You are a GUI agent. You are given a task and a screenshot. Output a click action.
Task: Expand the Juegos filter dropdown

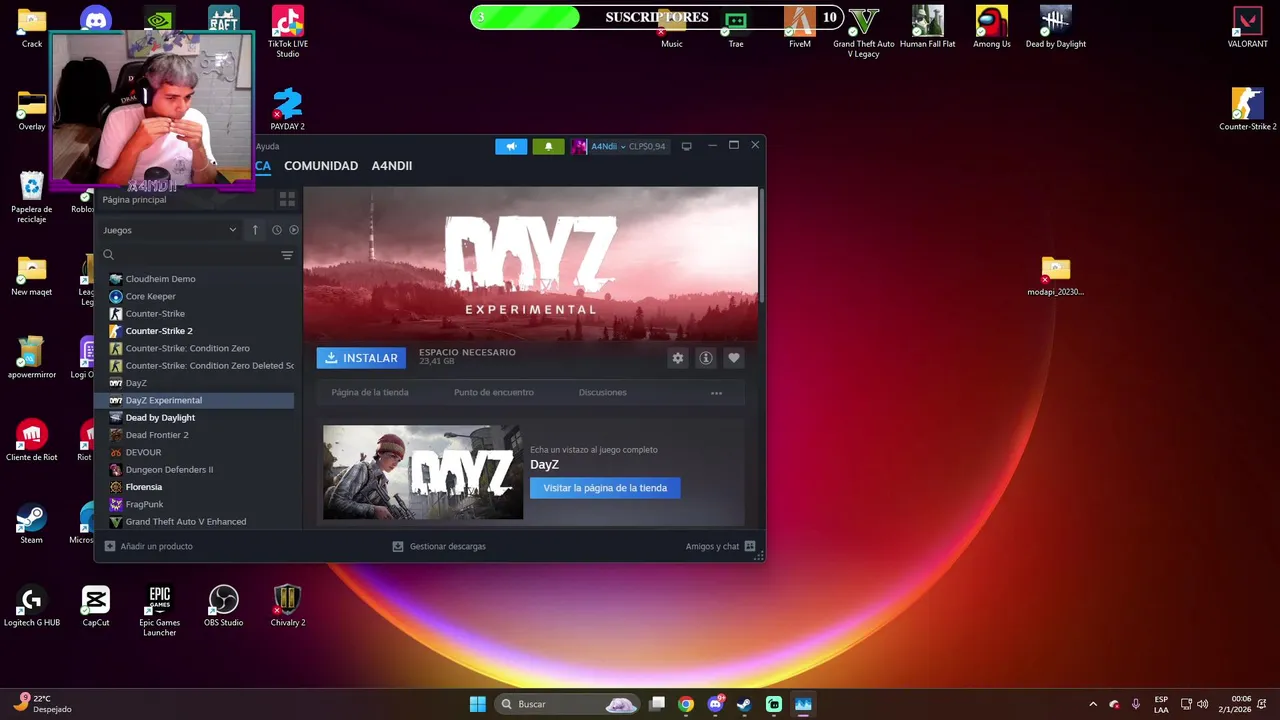tap(170, 230)
